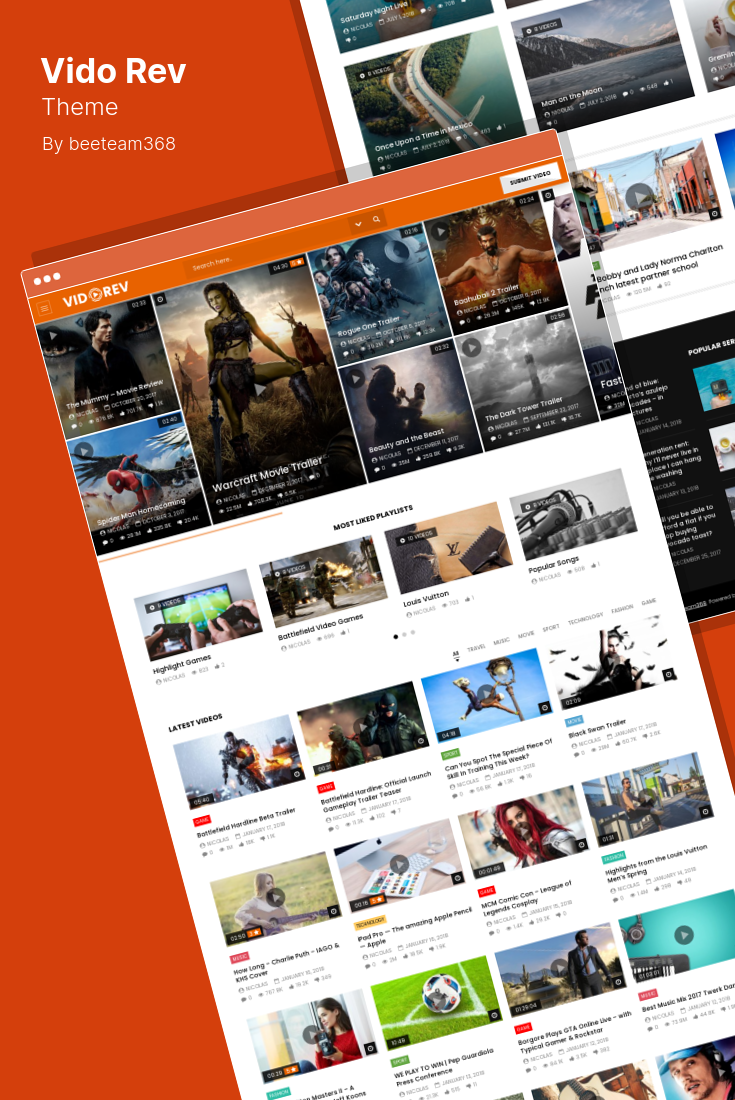Click FASHION tag above Louis Vuitton highlights
The width and height of the screenshot is (735, 1100).
(614, 857)
